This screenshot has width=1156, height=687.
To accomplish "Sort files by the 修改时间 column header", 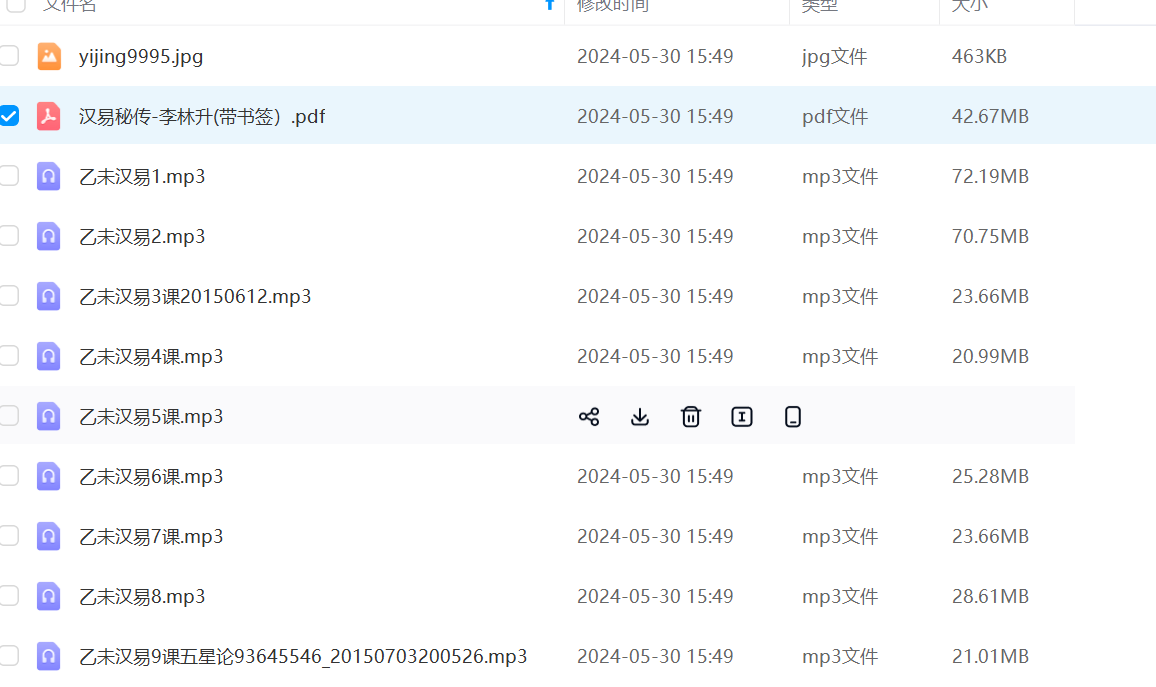I will [612, 6].
